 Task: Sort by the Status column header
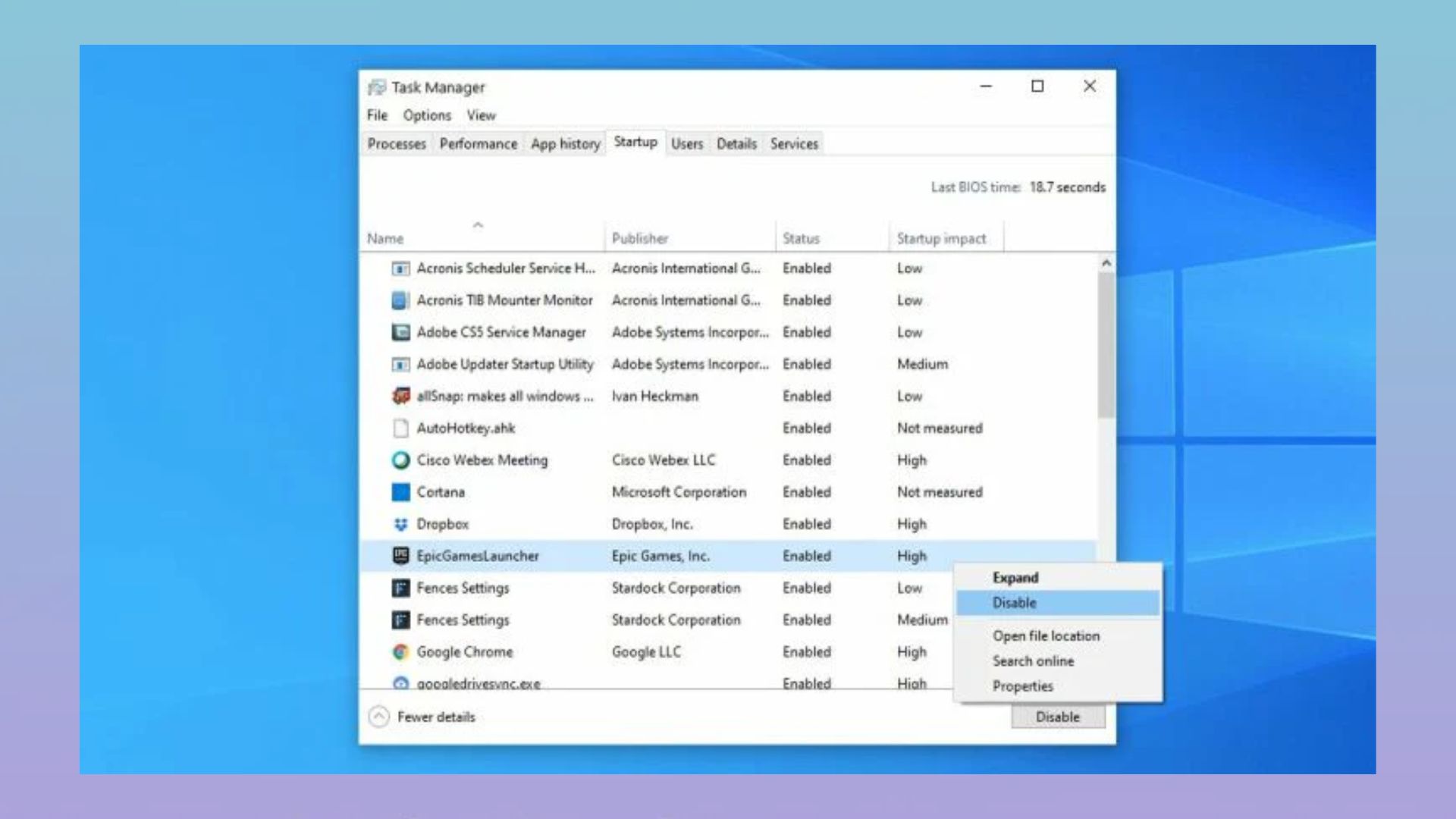(802, 238)
